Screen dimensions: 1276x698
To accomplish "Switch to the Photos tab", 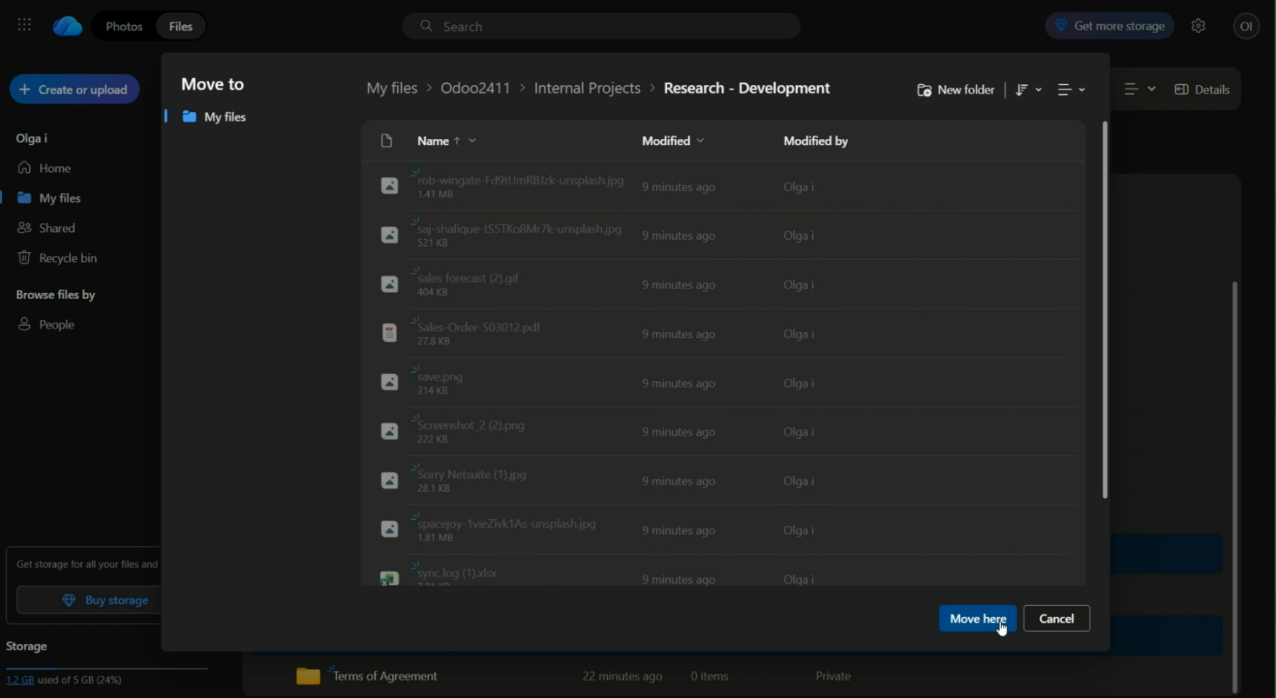I will 124,26.
